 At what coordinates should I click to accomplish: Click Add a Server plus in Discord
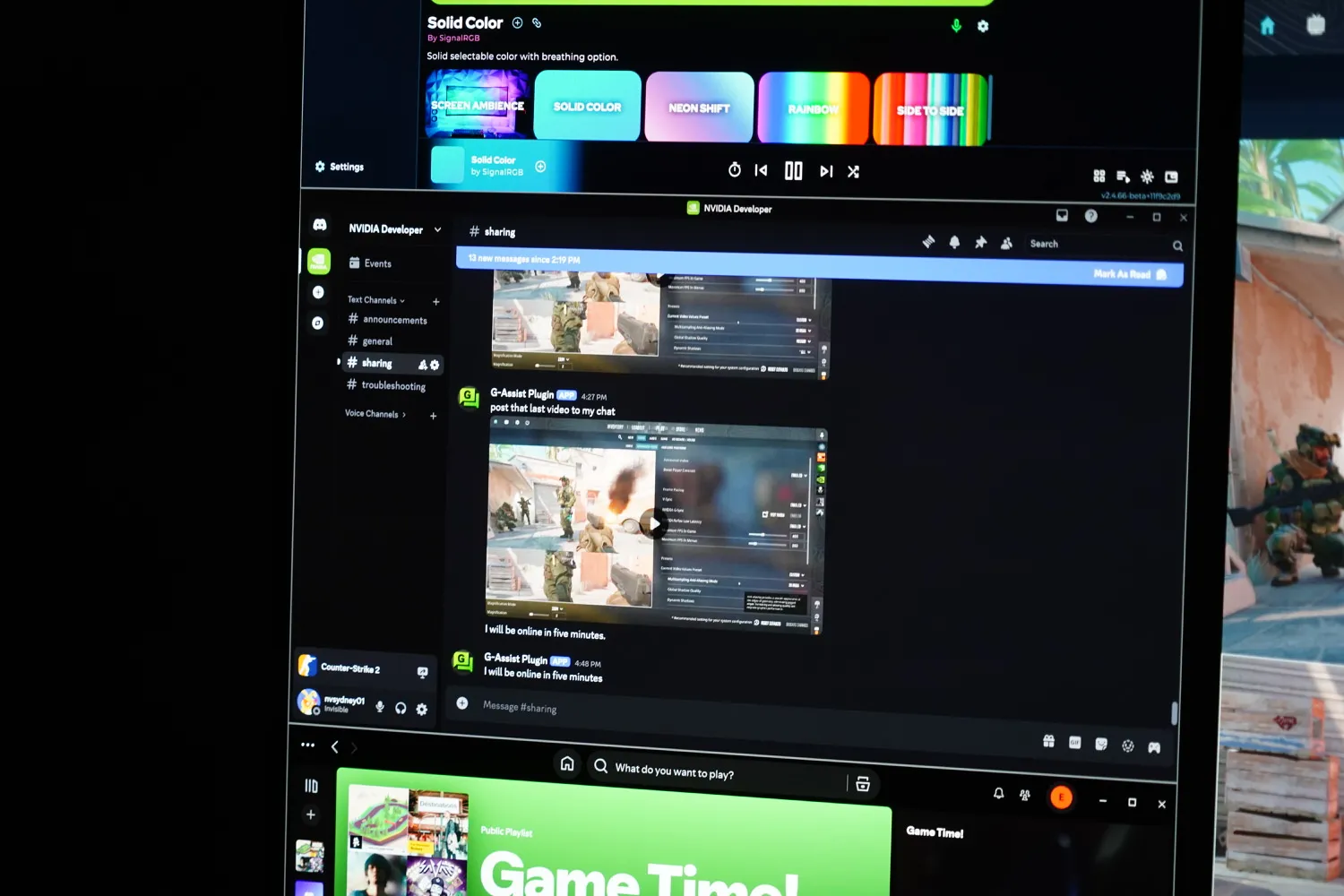click(x=318, y=292)
